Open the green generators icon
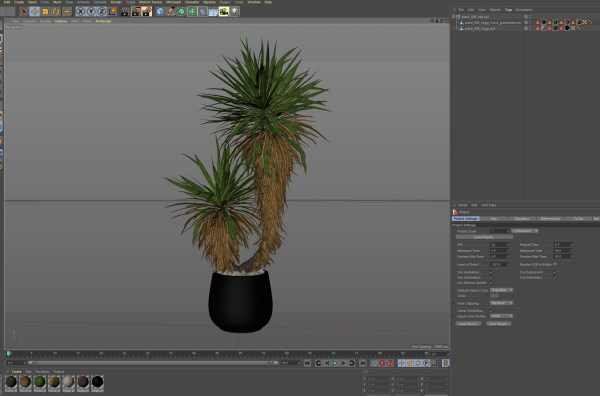Screen dimensions: 600x396 click(182, 11)
